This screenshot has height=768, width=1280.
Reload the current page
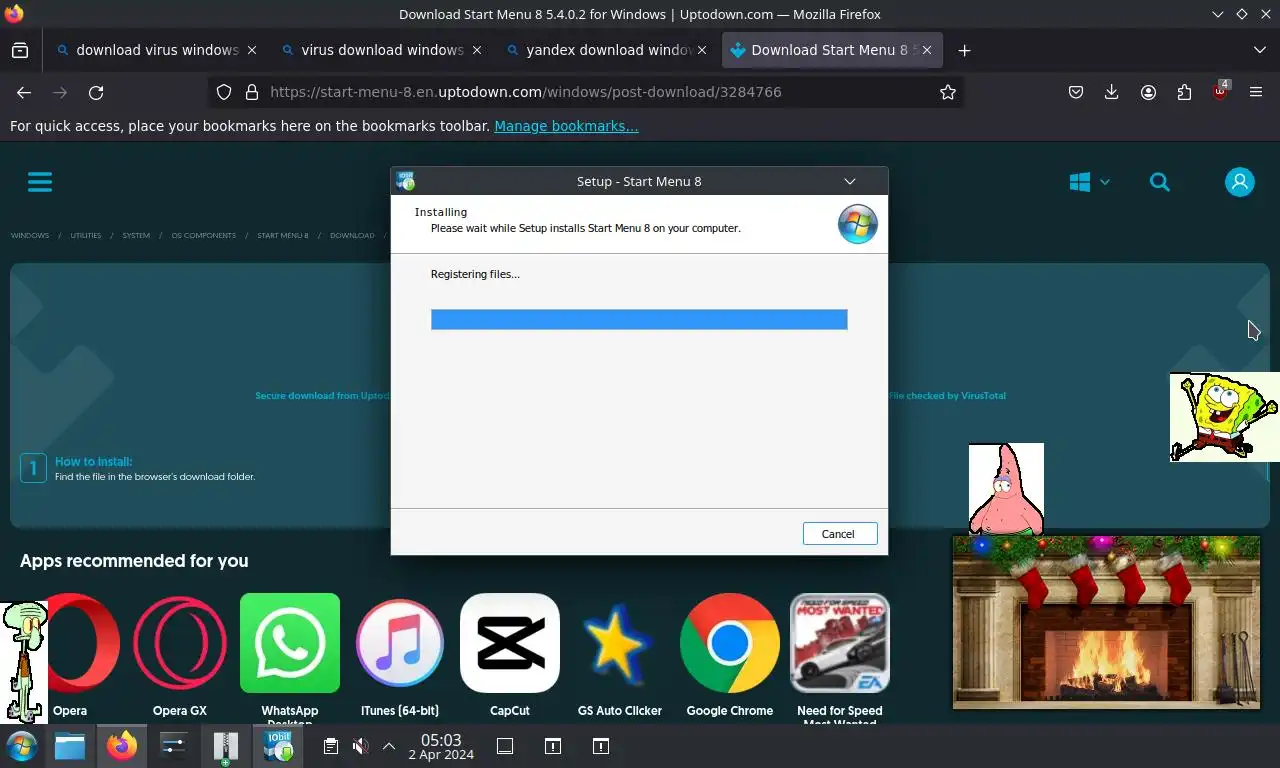click(96, 92)
